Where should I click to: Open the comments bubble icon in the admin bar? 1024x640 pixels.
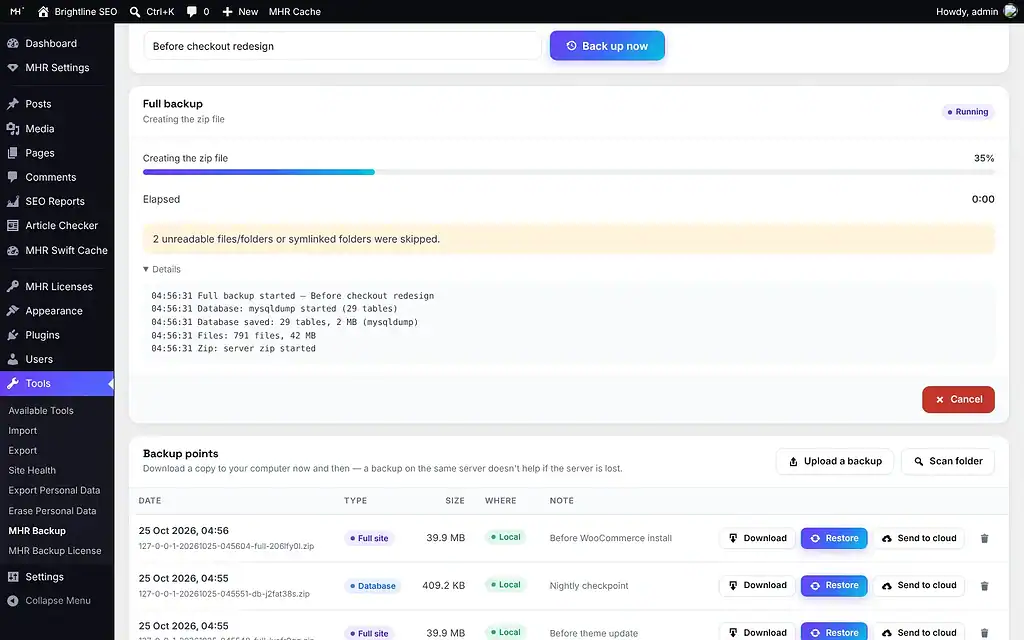(191, 12)
